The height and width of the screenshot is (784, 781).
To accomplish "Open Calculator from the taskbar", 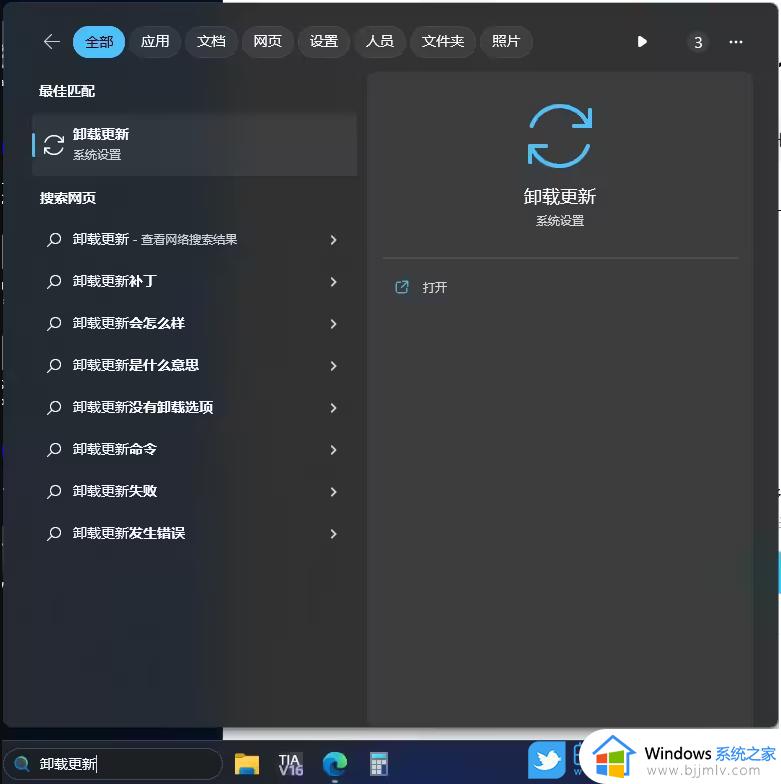I will point(378,764).
